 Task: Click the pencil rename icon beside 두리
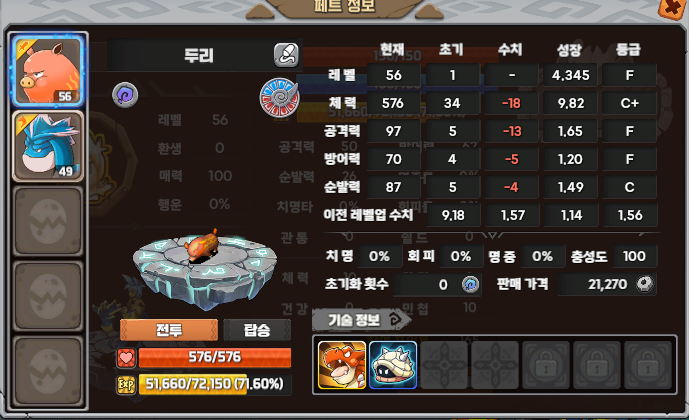(286, 55)
